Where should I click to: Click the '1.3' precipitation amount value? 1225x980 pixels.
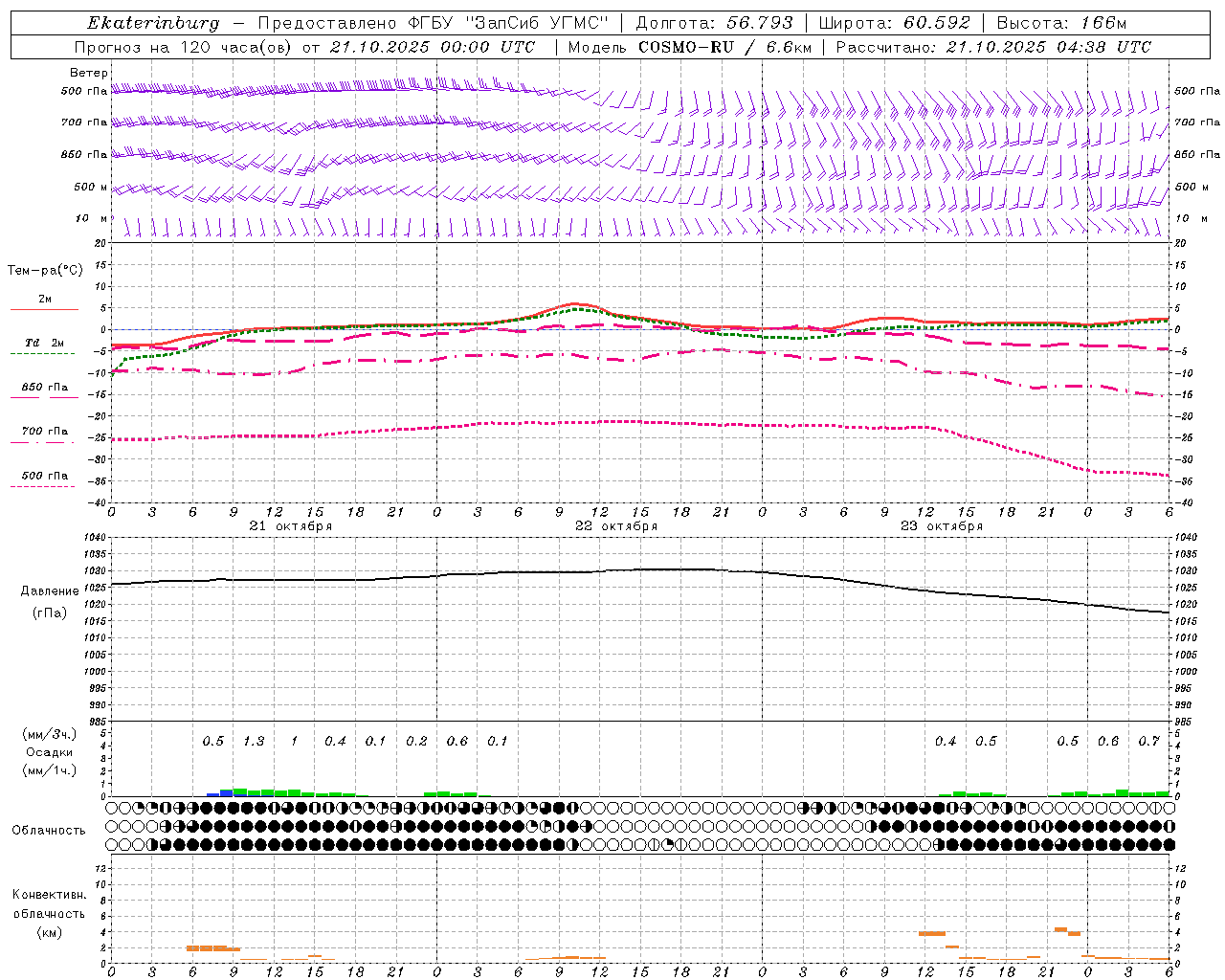tap(254, 742)
